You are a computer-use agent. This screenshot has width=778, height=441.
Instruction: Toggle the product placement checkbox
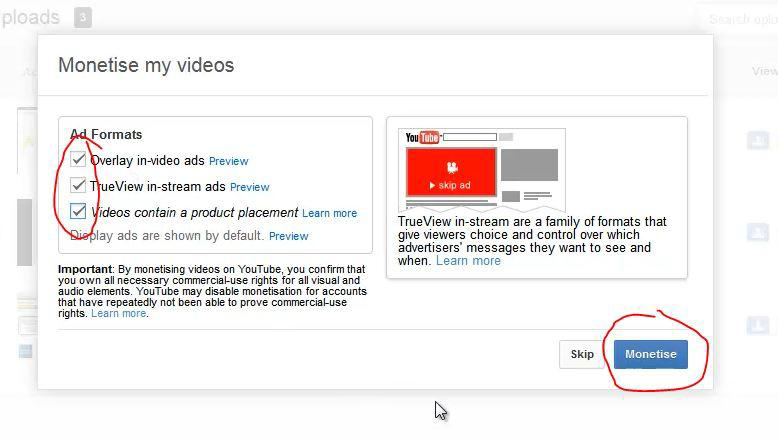tap(78, 211)
